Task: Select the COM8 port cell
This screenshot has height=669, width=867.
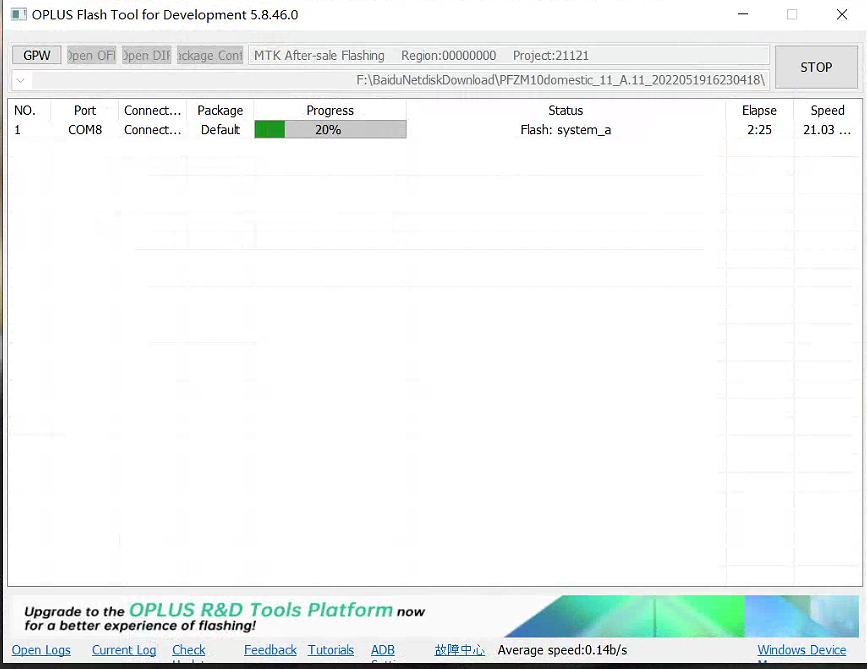Action: 85,130
